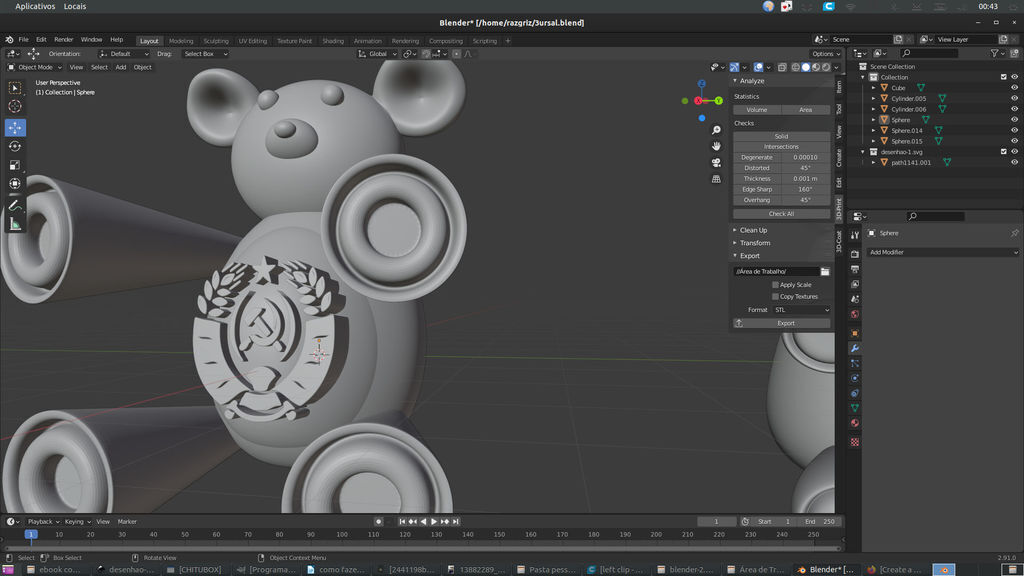Activate the Rotate tool
Screen dimensions: 1024x576
(x=14, y=146)
